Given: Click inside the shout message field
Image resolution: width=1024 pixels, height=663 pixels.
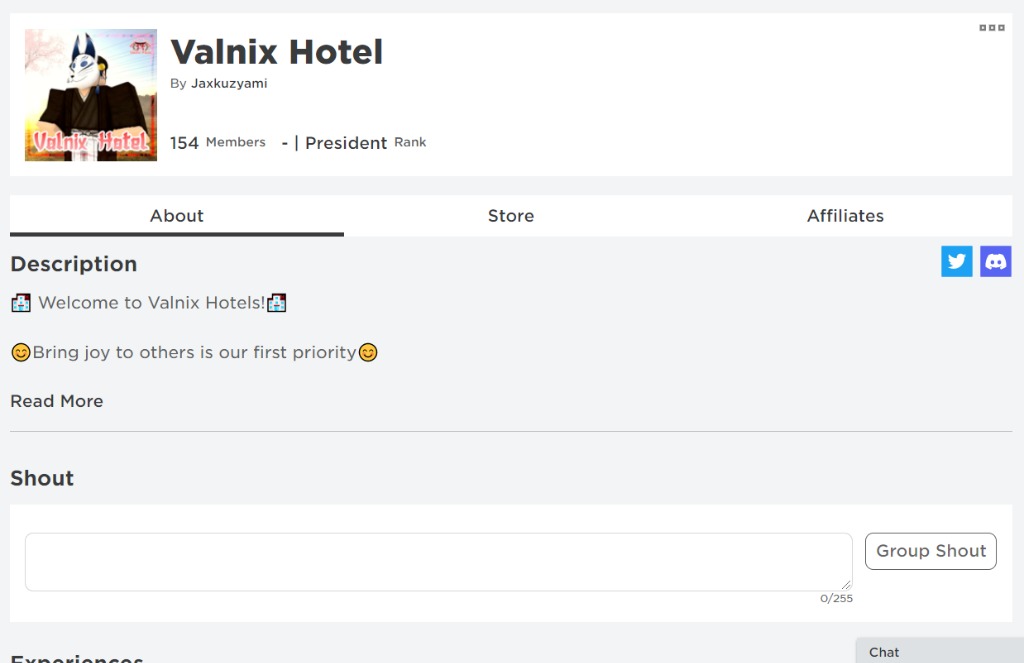Looking at the screenshot, I should [x=438, y=562].
